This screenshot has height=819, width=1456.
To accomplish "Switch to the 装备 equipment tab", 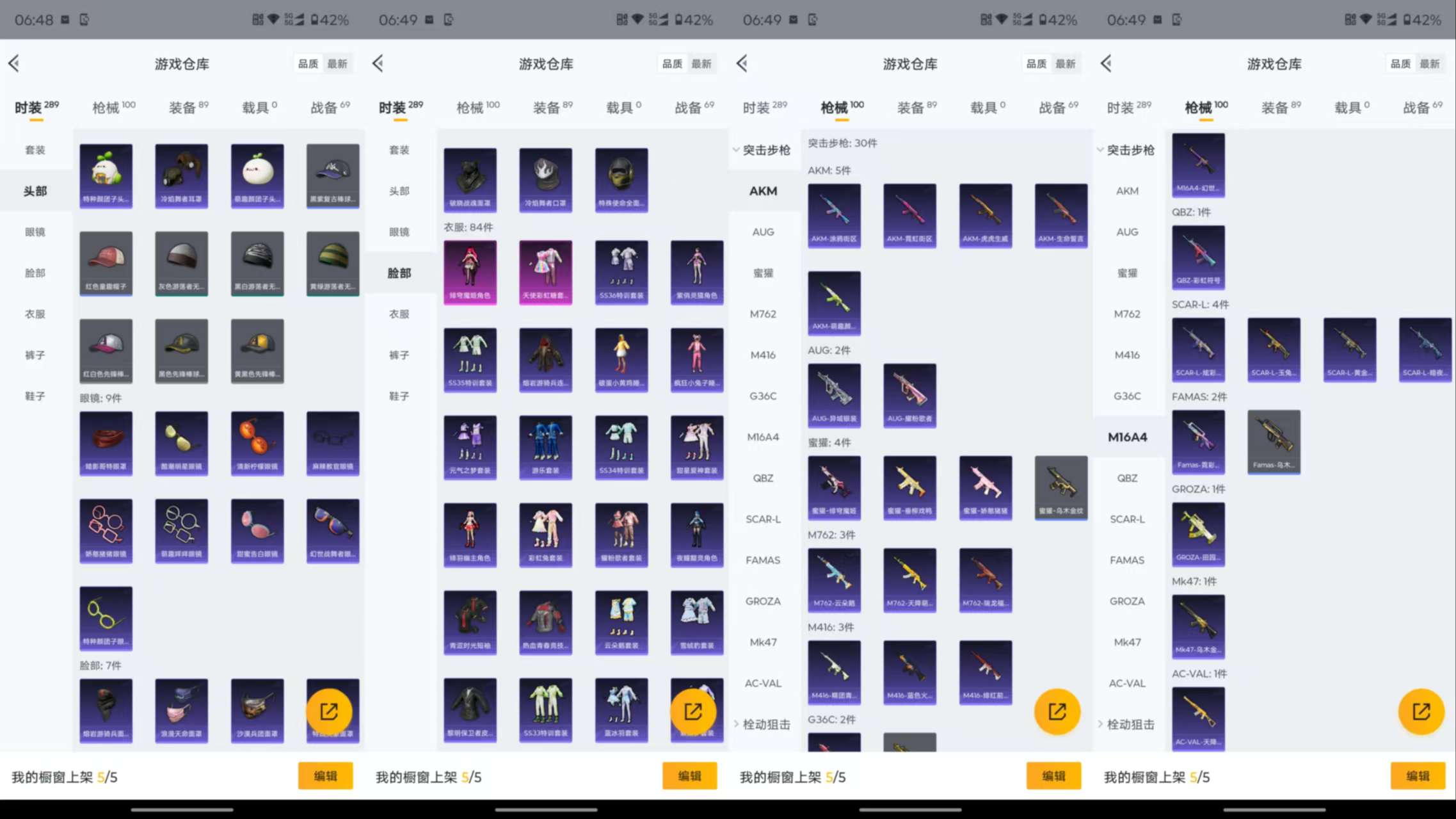I will [183, 106].
